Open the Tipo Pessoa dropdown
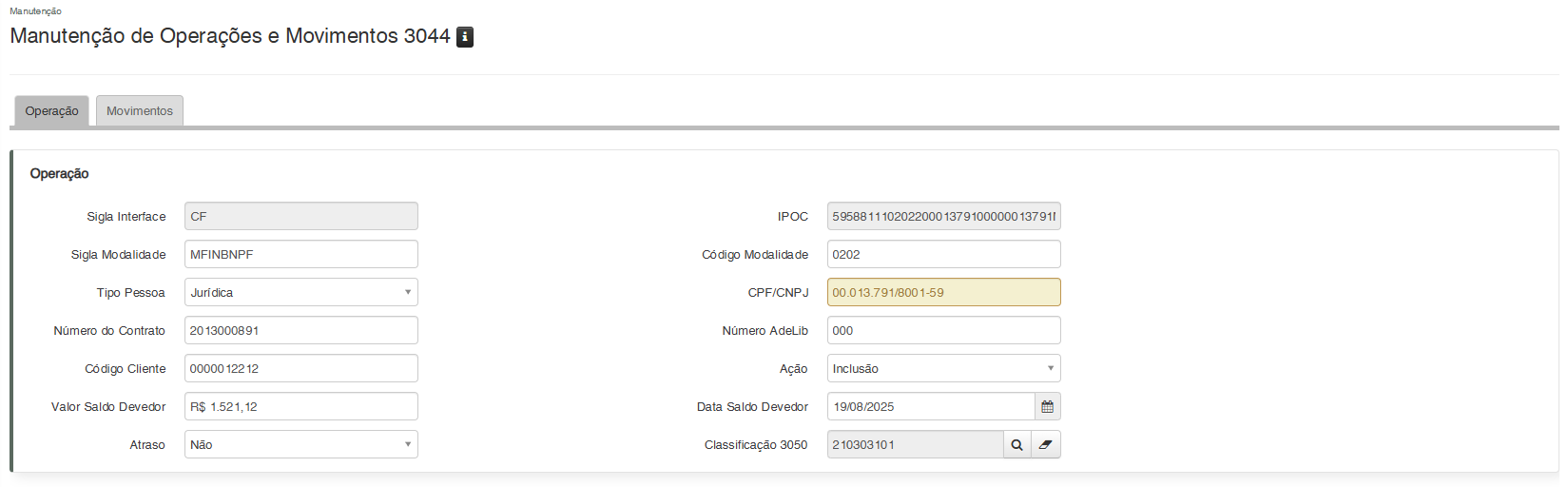This screenshot has width=1568, height=487. click(x=300, y=292)
